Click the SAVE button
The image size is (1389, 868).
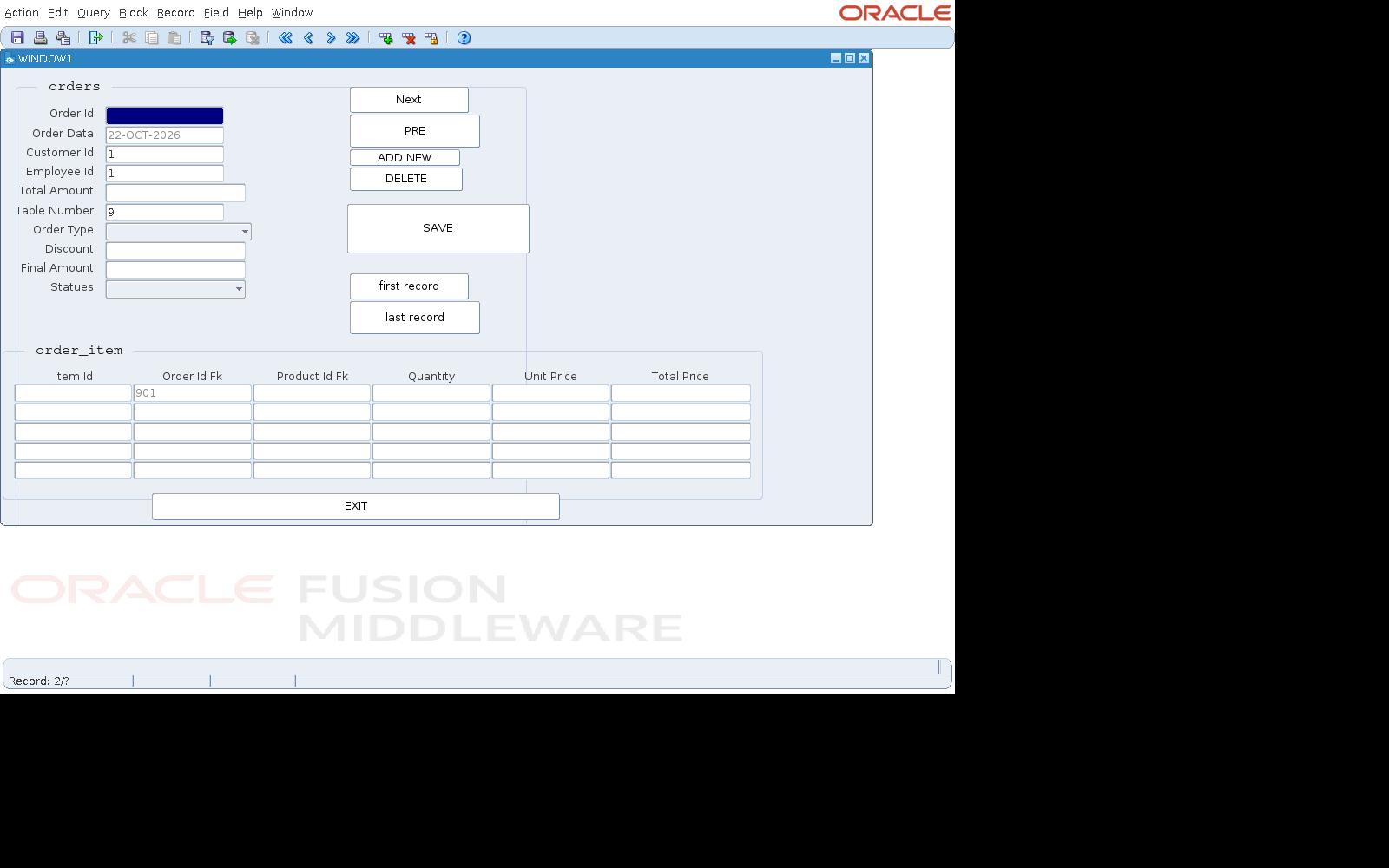click(438, 228)
